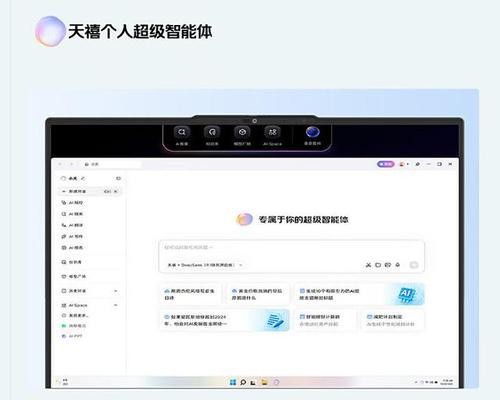Viewport: 500px width, 400px height.
Task: Click the pencil edit icon beside the sidebar title
Action: coord(83,178)
